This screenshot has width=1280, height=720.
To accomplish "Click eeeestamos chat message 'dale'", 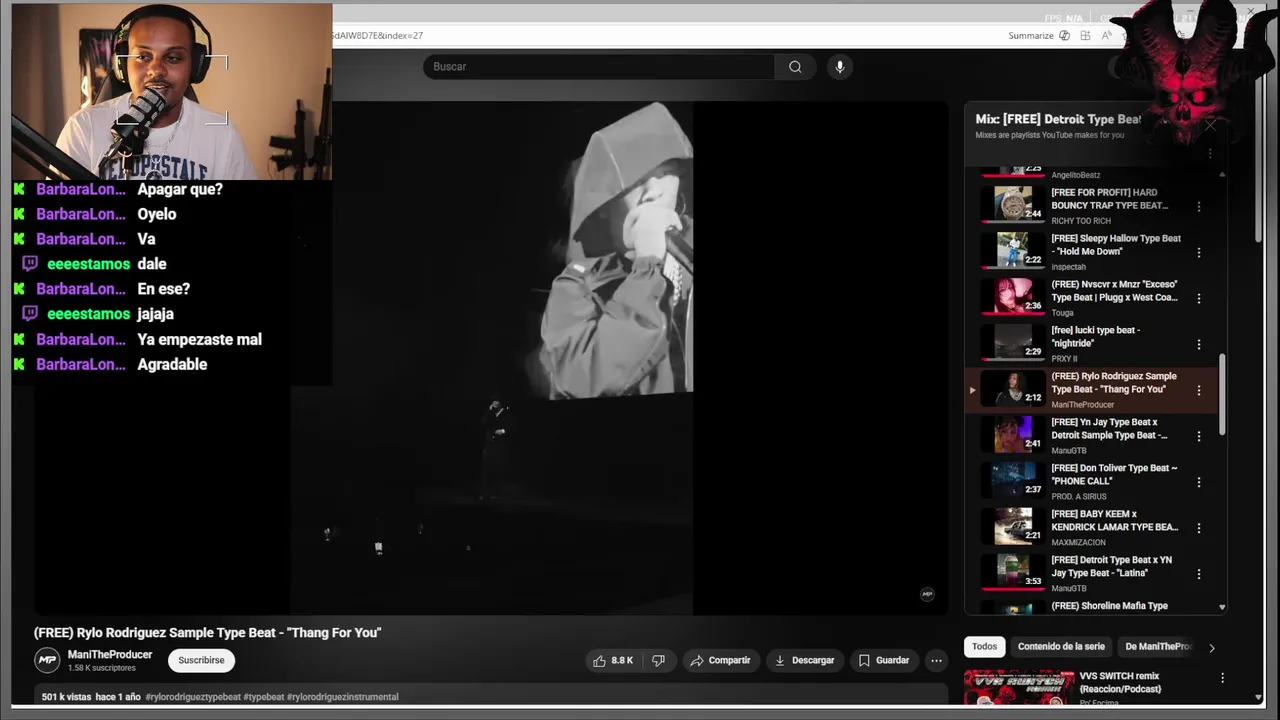I will [x=152, y=264].
